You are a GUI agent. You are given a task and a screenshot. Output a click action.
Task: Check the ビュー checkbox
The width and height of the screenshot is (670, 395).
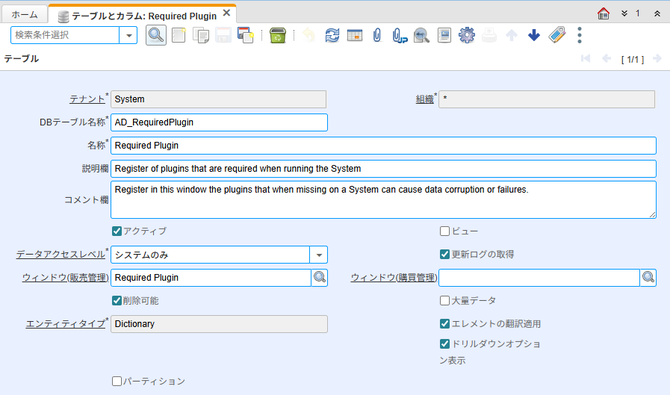tap(445, 231)
